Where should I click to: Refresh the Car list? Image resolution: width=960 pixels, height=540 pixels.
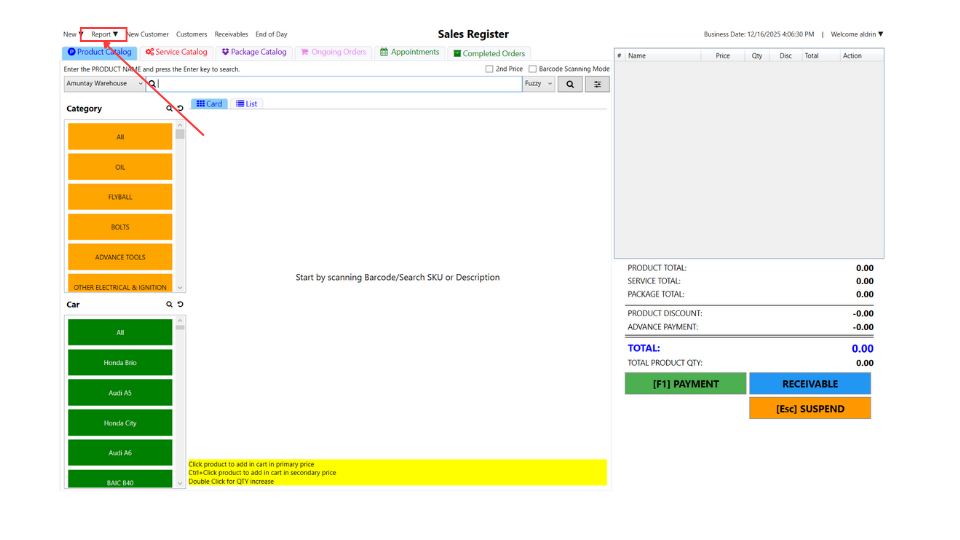coord(180,305)
